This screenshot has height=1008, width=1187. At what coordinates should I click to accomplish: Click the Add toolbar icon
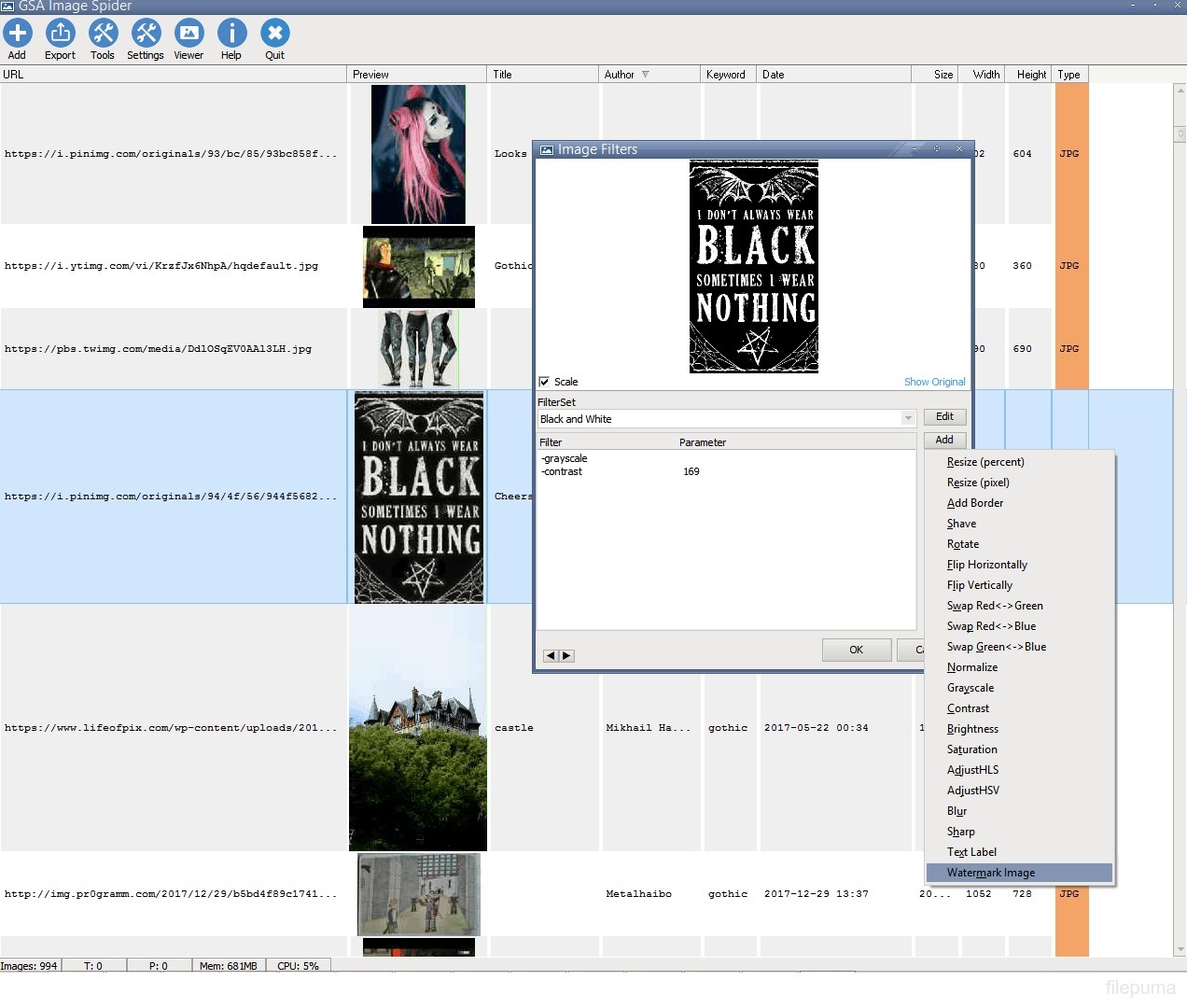[17, 34]
